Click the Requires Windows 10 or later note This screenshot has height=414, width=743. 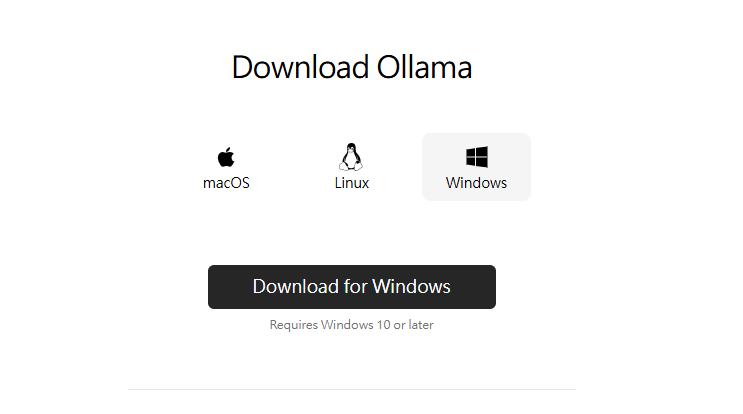coord(352,325)
